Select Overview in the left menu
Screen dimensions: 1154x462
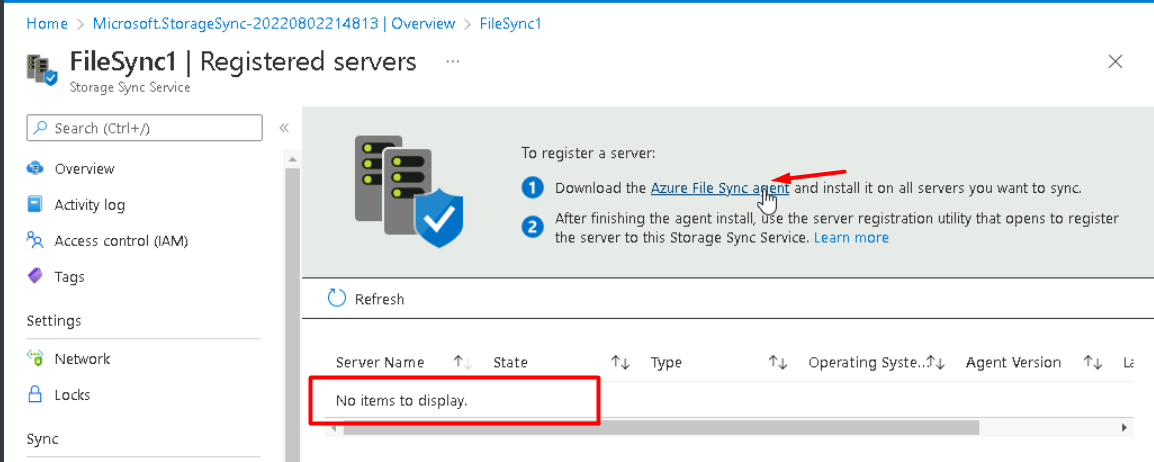click(x=84, y=168)
